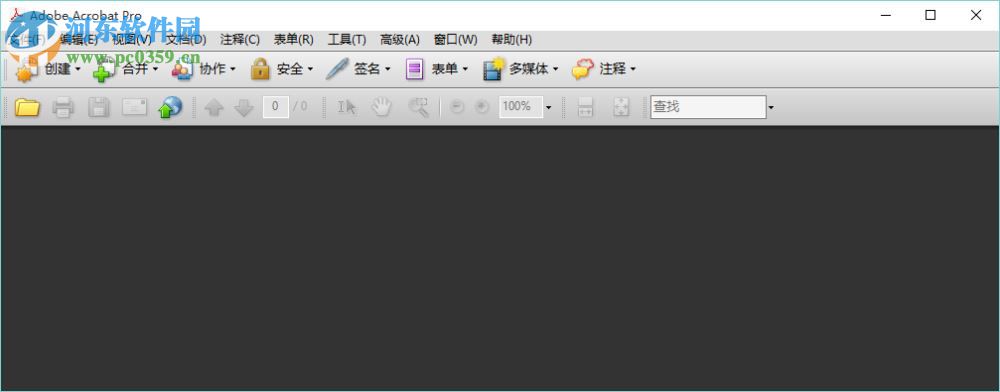Viewport: 1000px width, 392px height.
Task: Minimize the Adobe Acrobat Pro window
Action: (x=886, y=15)
